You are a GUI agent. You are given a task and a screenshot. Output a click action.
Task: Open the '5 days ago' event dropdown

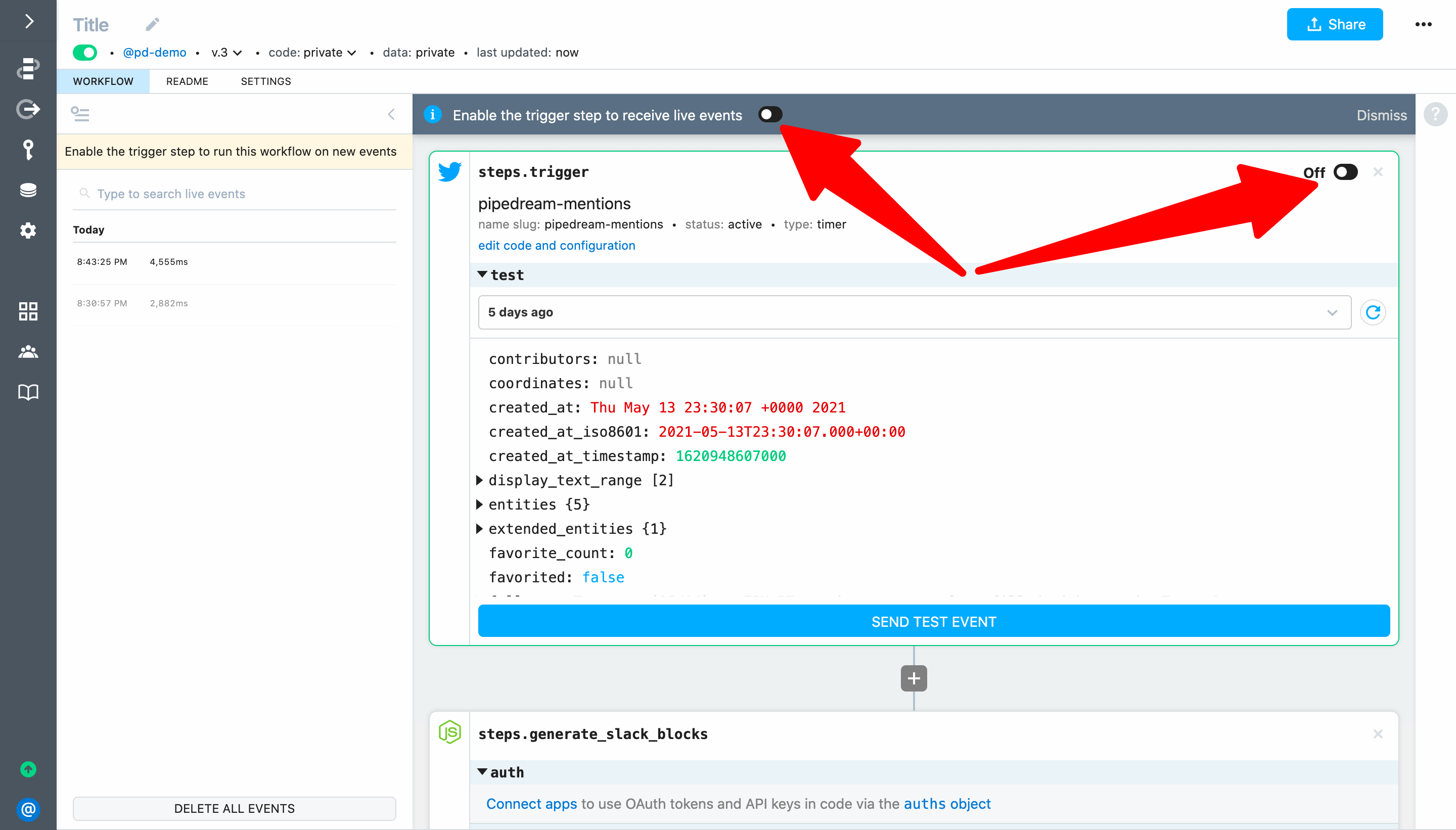pos(914,312)
